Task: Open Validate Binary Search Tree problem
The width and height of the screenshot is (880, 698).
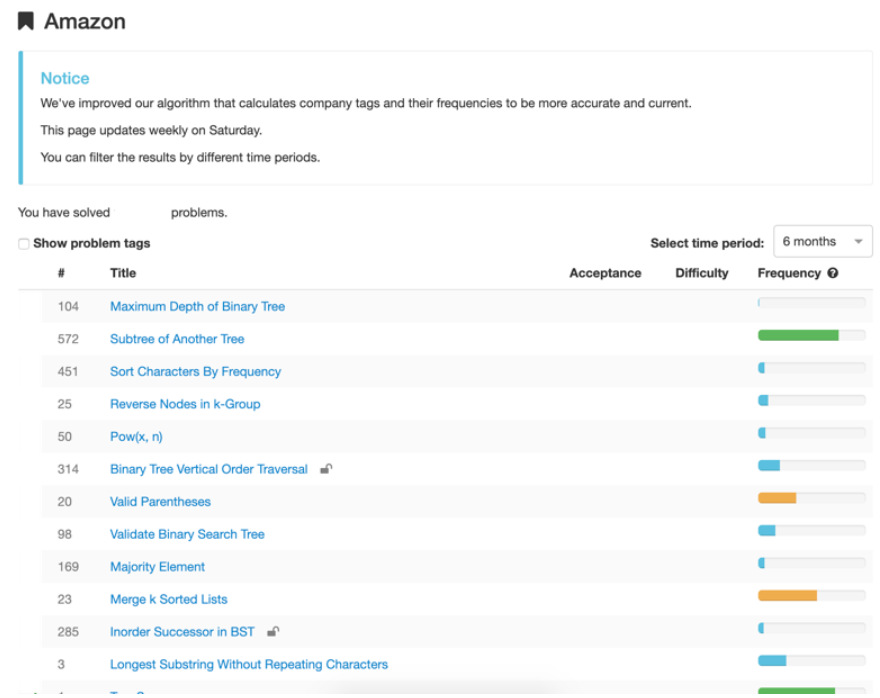Action: [187, 534]
